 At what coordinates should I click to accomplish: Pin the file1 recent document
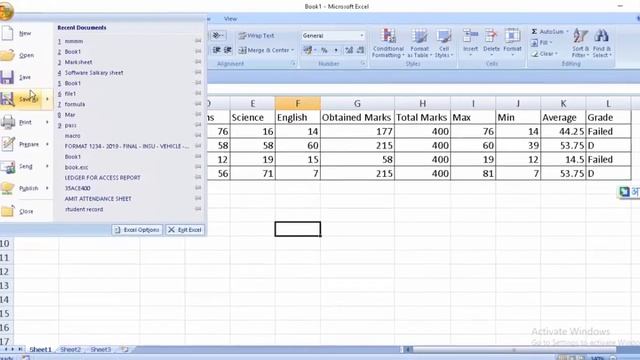tap(198, 93)
